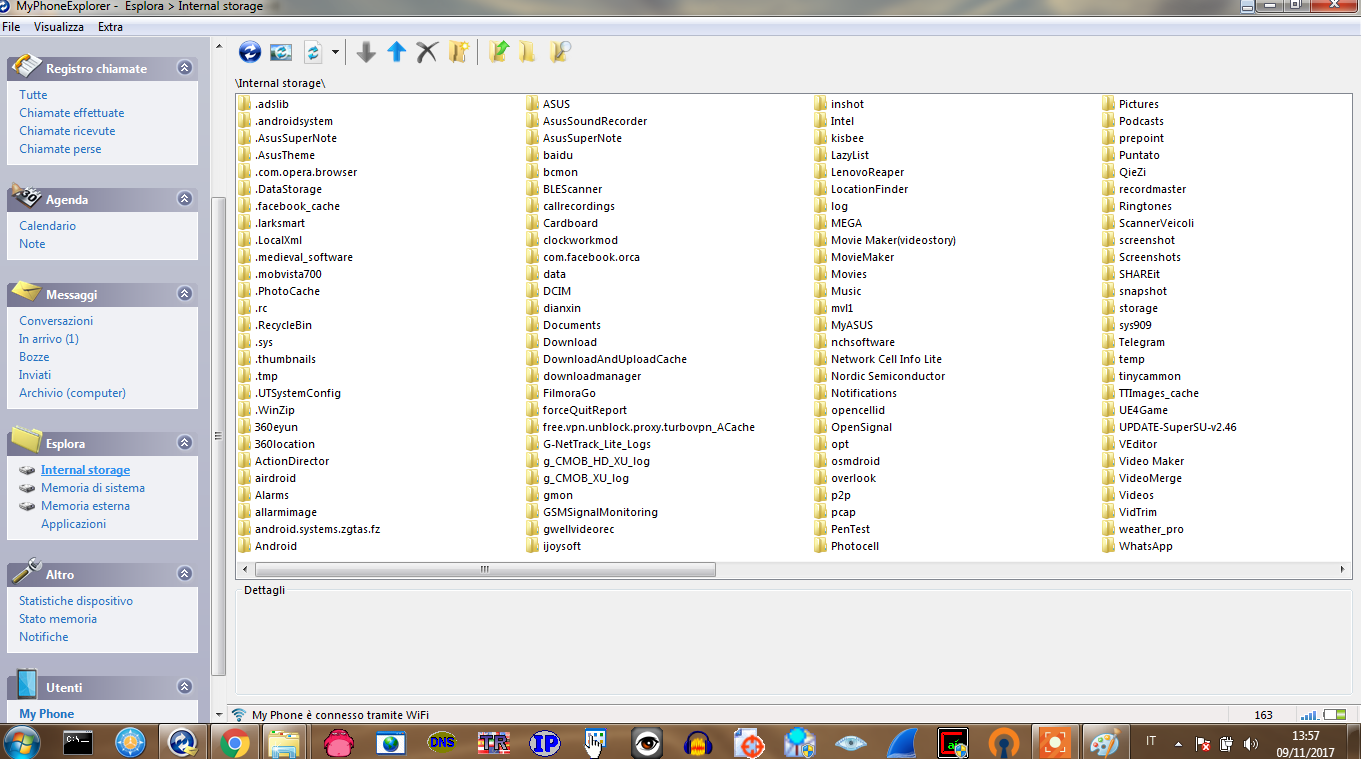Click the Windows Explorer taskbar icon

click(x=285, y=743)
